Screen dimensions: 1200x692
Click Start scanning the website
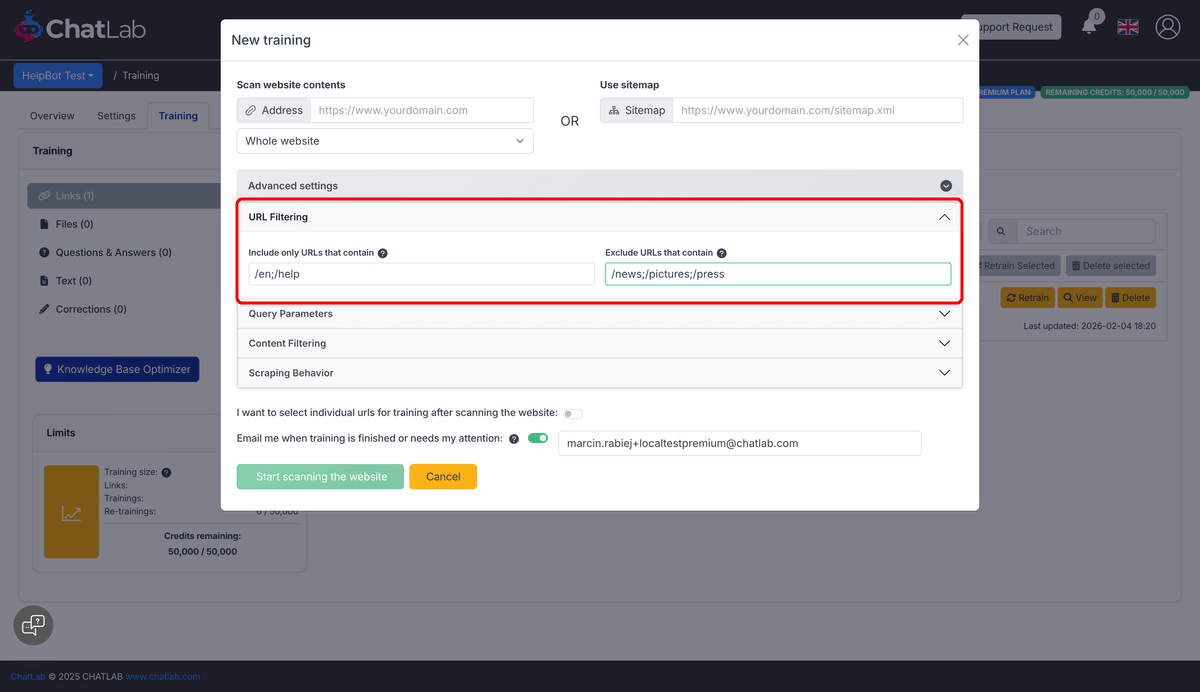pyautogui.click(x=320, y=476)
